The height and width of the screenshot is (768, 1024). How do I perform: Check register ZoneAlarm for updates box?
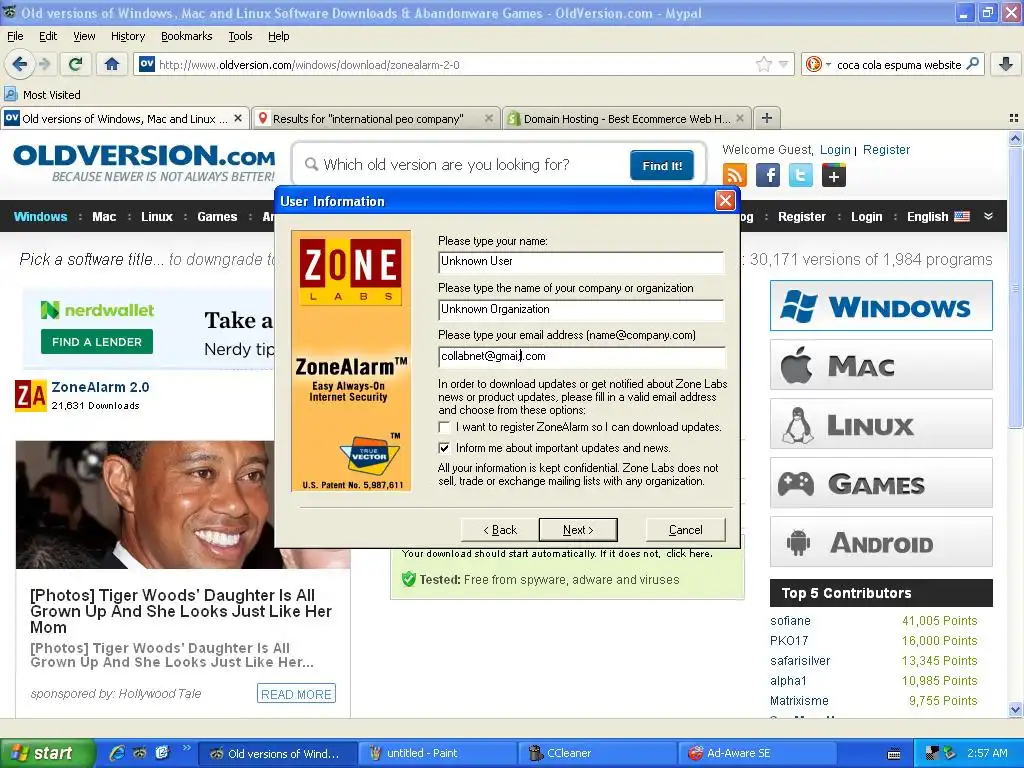[444, 427]
